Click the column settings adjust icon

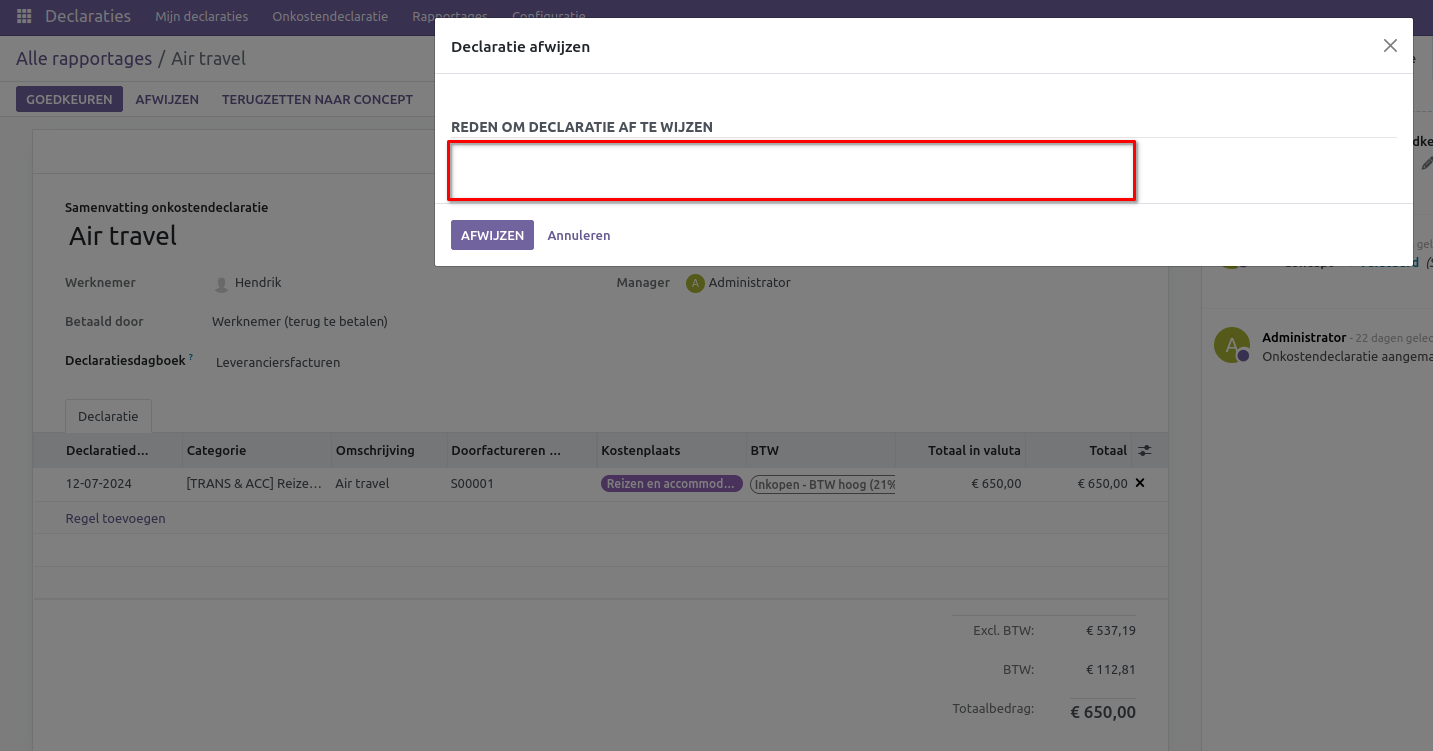pyautogui.click(x=1144, y=451)
